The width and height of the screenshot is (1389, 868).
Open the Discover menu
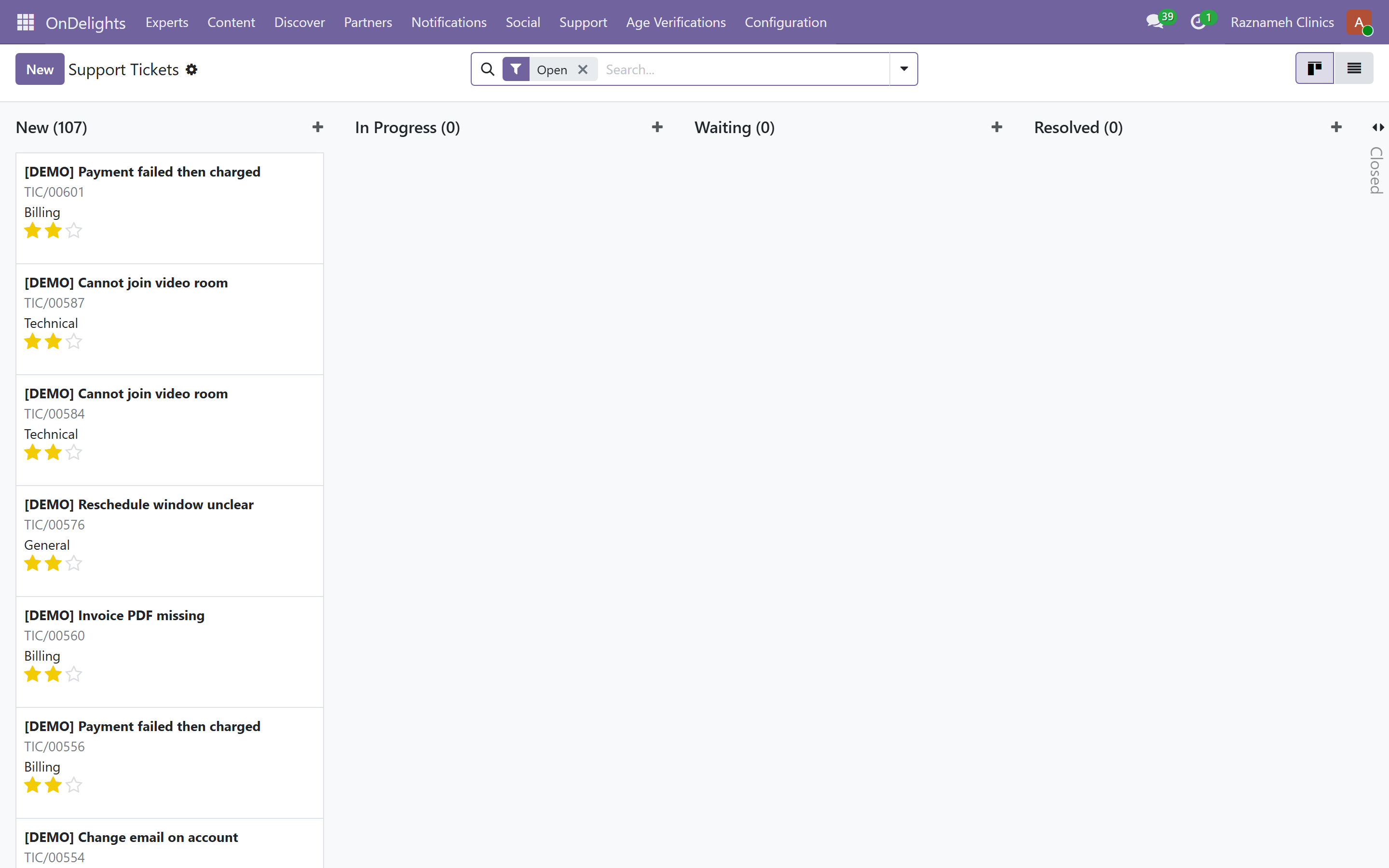[x=300, y=22]
